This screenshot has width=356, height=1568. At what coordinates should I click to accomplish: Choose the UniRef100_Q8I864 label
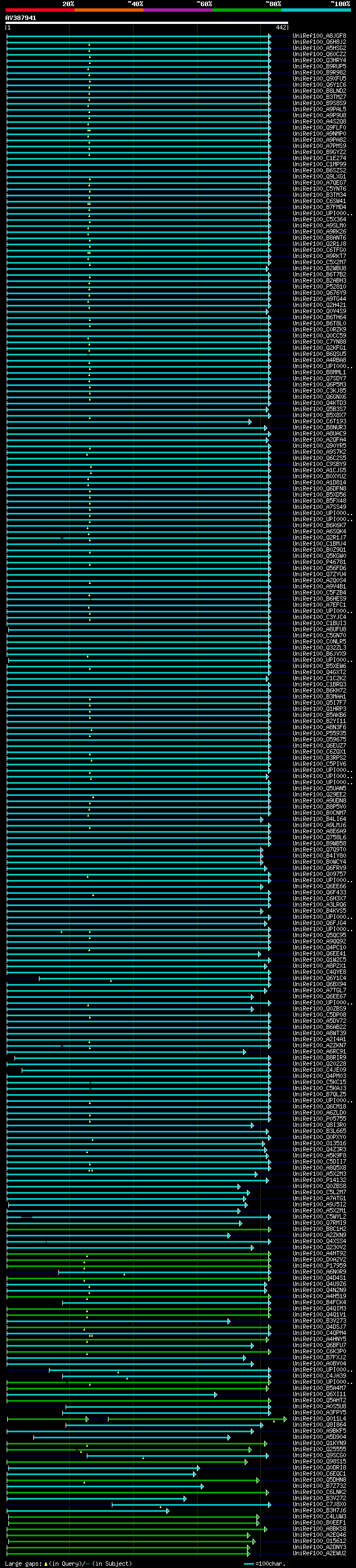[319, 1424]
